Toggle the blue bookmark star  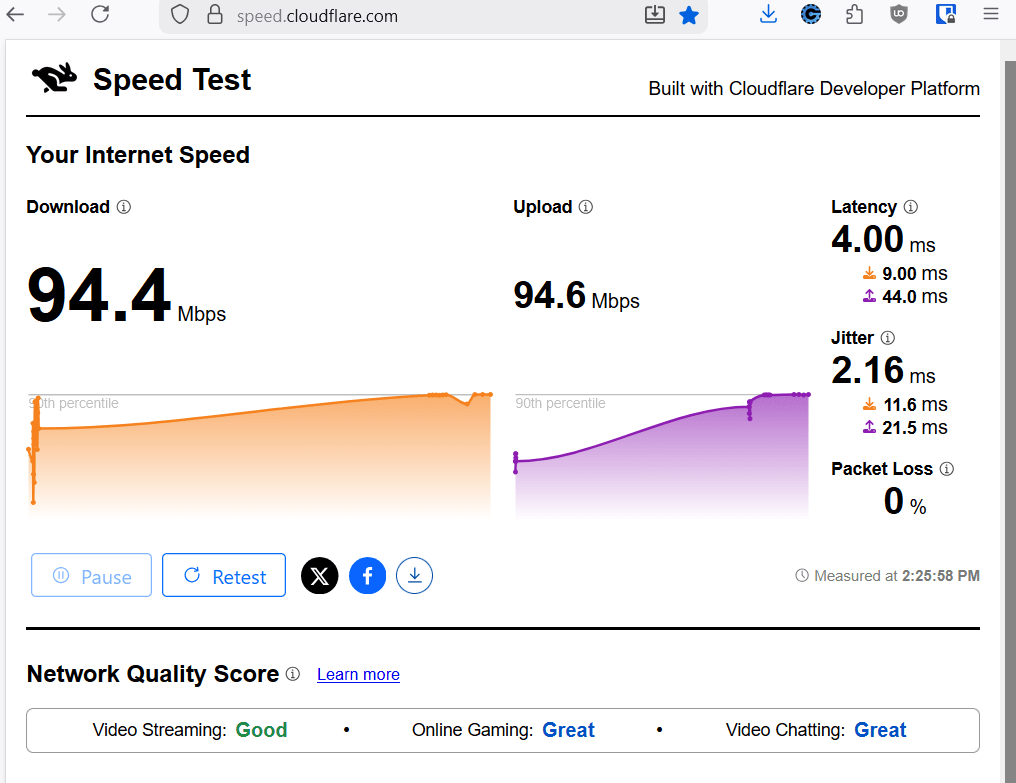[688, 15]
